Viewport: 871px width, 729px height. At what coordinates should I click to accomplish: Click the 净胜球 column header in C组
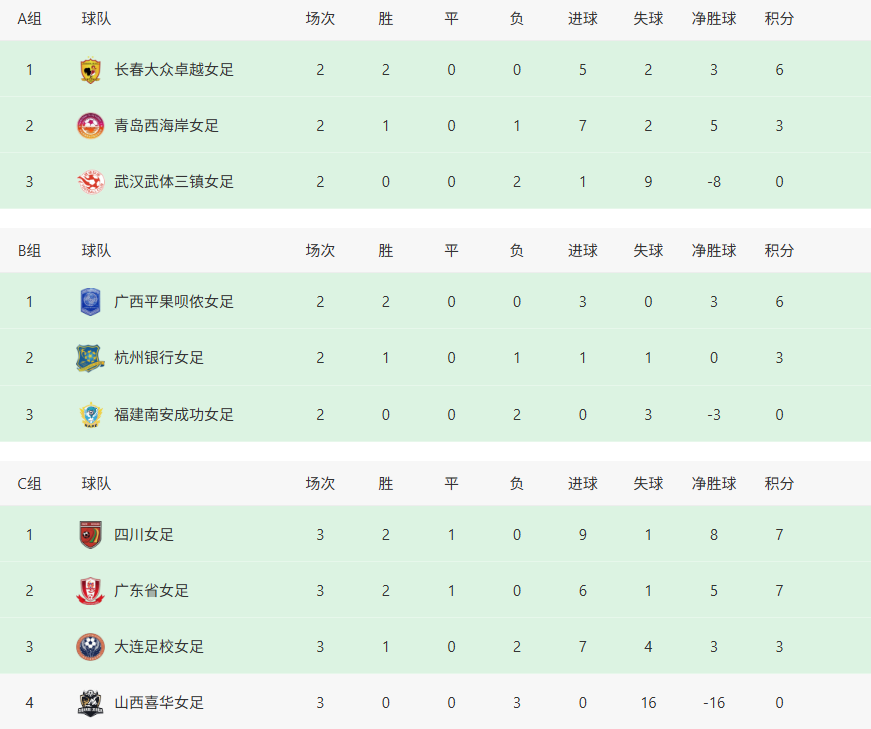713,484
